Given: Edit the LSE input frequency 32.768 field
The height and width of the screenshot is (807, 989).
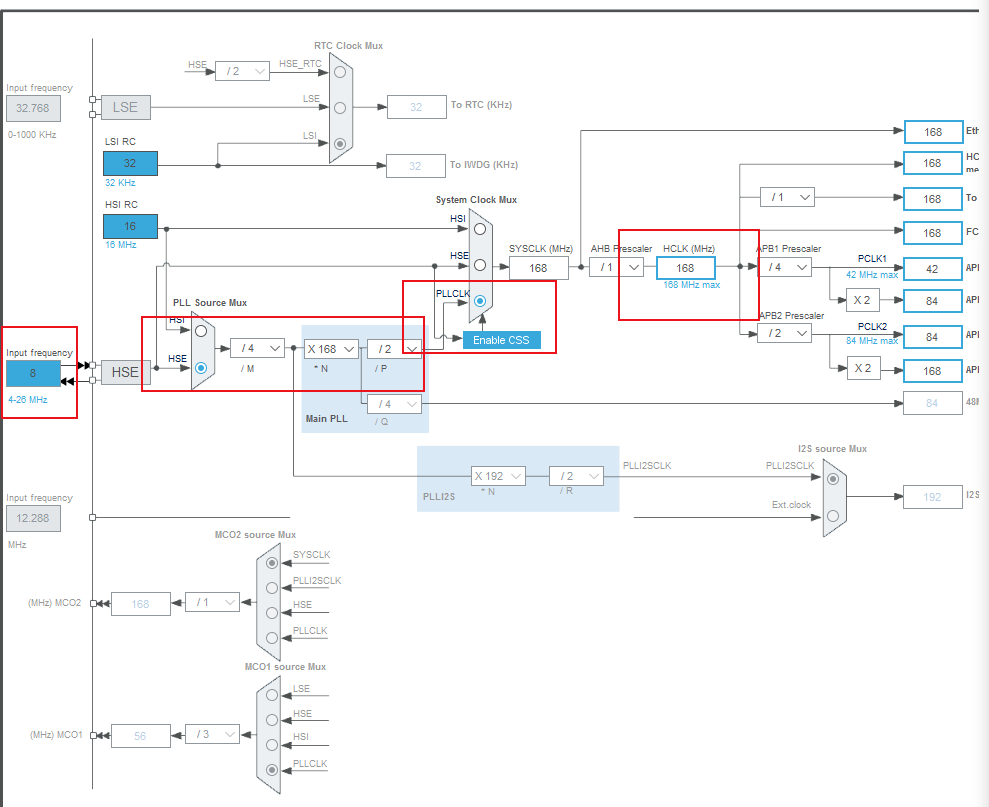Looking at the screenshot, I should pos(32,107).
